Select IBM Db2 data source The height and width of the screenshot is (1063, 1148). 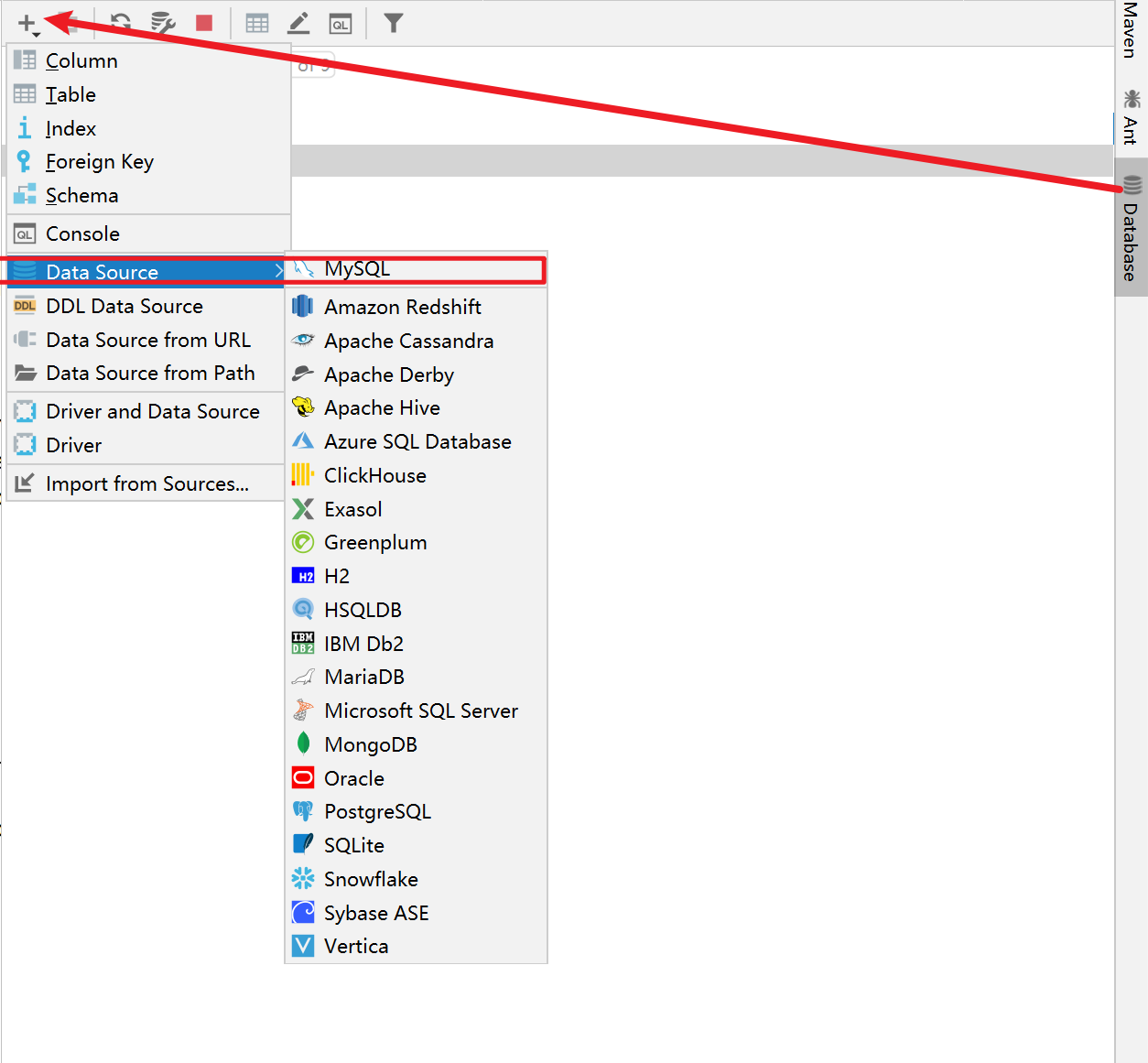click(x=417, y=644)
